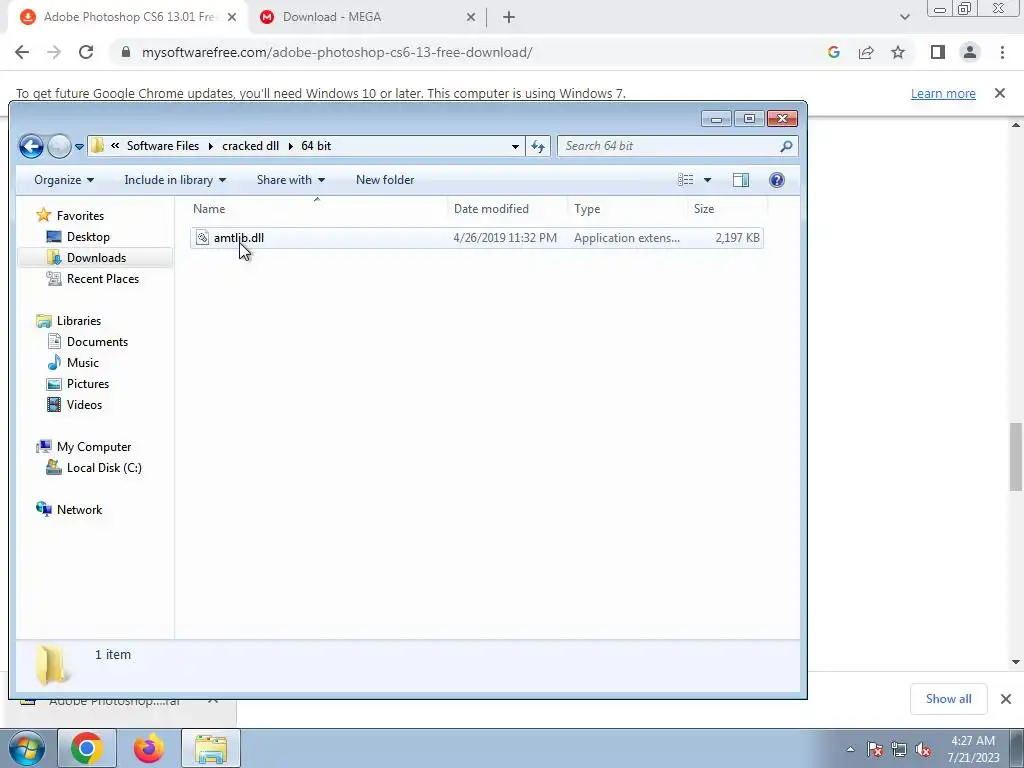Sort files by Name column header
1024x768 pixels.
pos(317,209)
